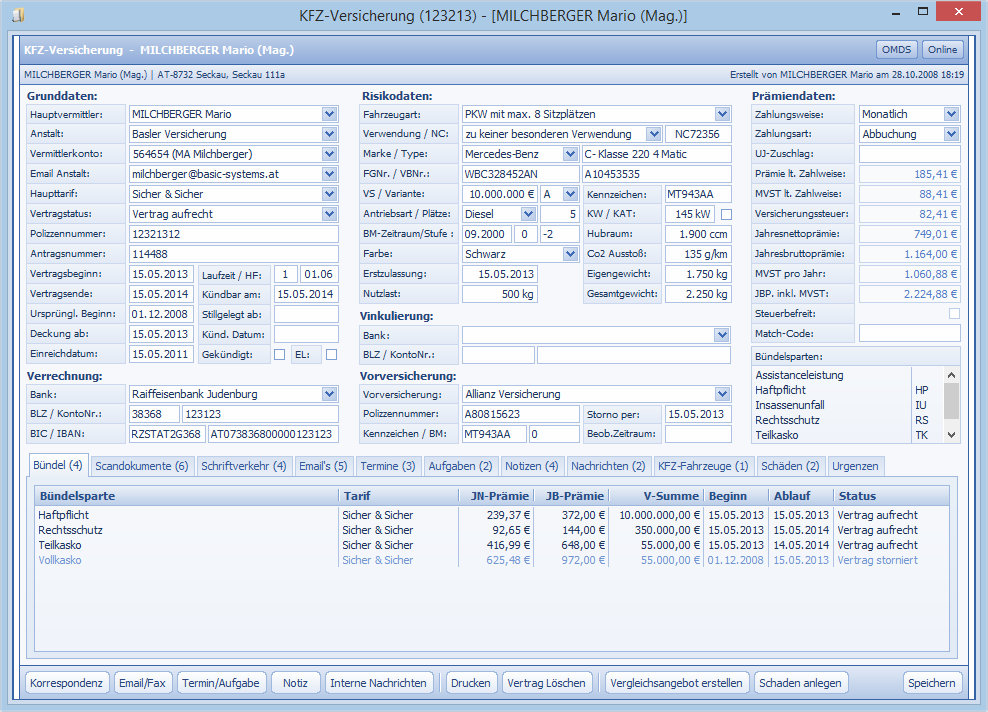Open the Zahlungsart dropdown
The image size is (988, 712).
pos(951,134)
